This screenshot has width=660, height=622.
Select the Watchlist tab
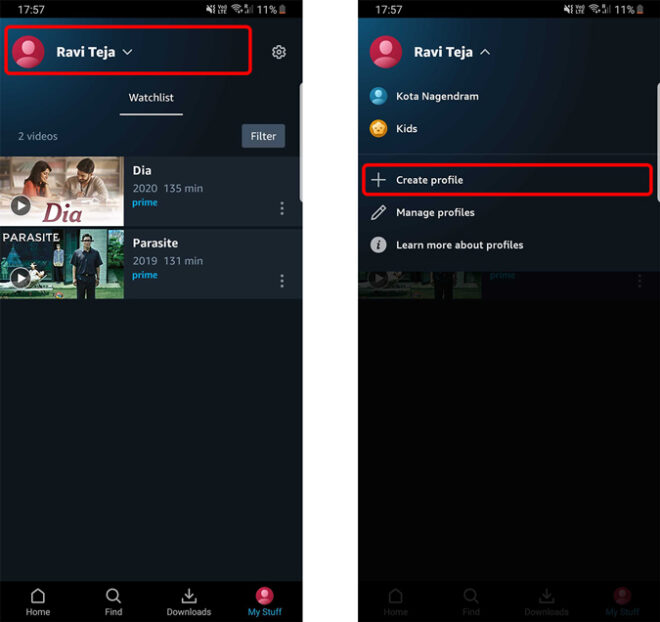pyautogui.click(x=151, y=98)
